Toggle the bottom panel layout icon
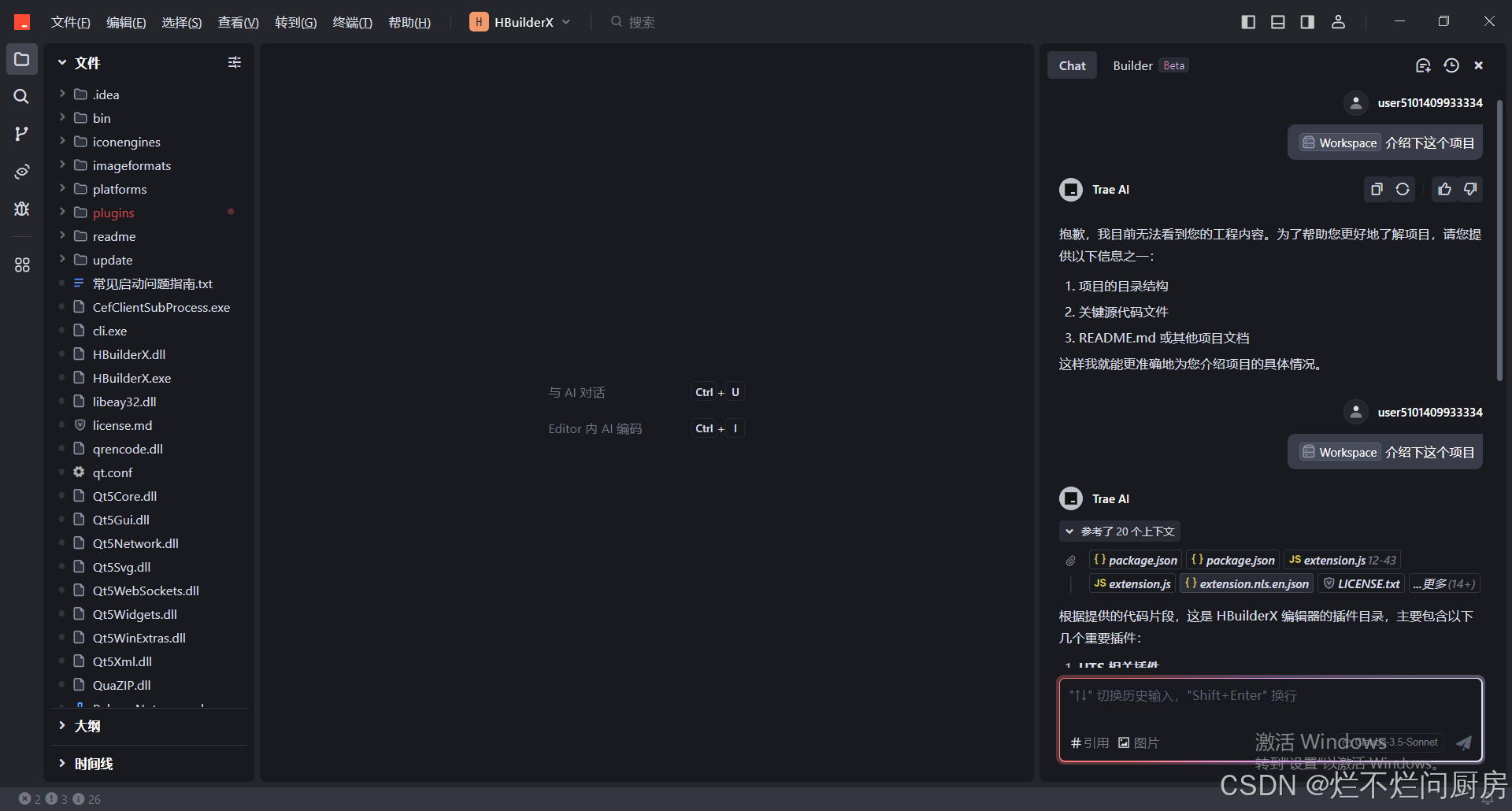Screen dimensions: 1512x811 tap(1278, 22)
